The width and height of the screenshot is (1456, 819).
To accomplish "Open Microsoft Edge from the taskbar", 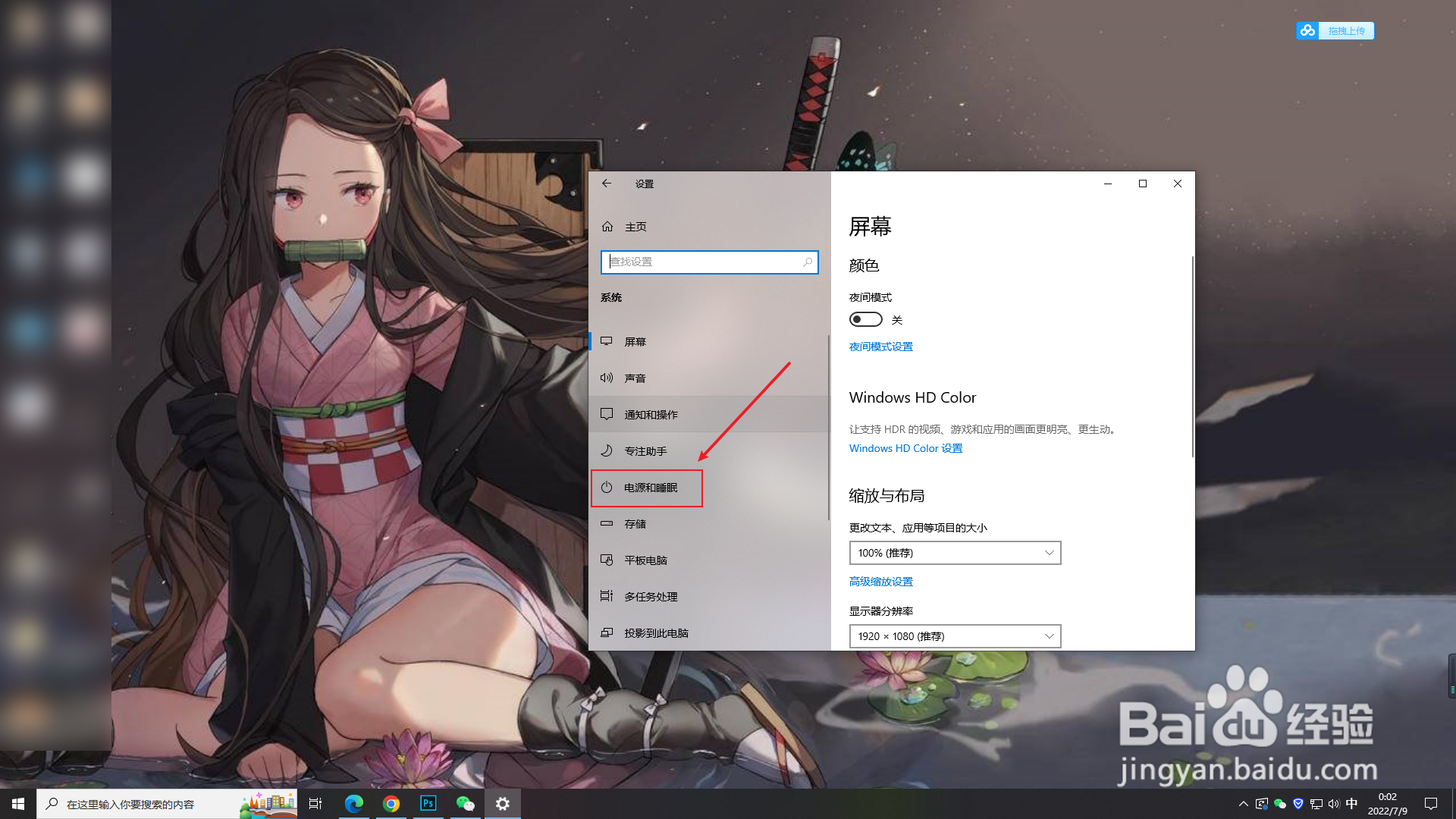I will click(x=353, y=804).
